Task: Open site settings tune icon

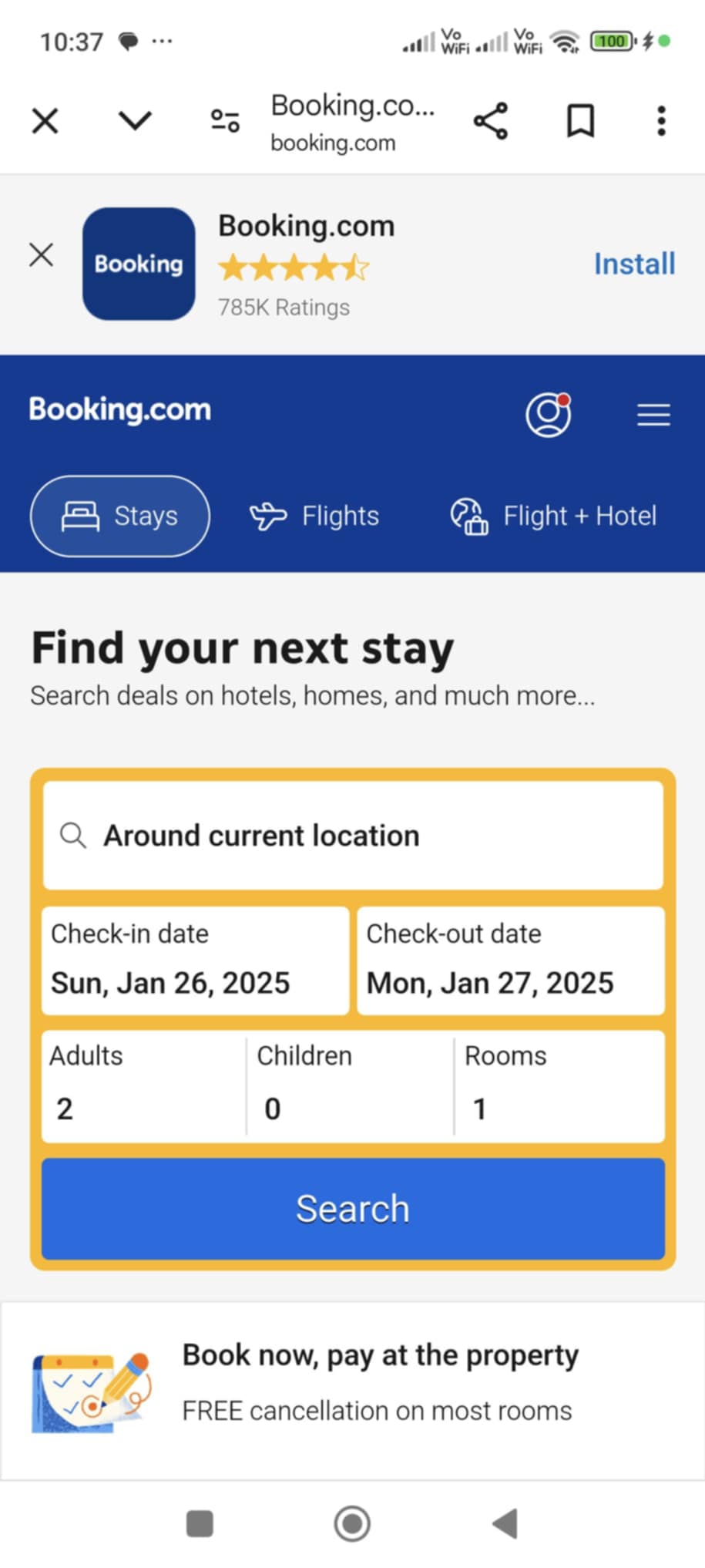Action: click(x=225, y=121)
